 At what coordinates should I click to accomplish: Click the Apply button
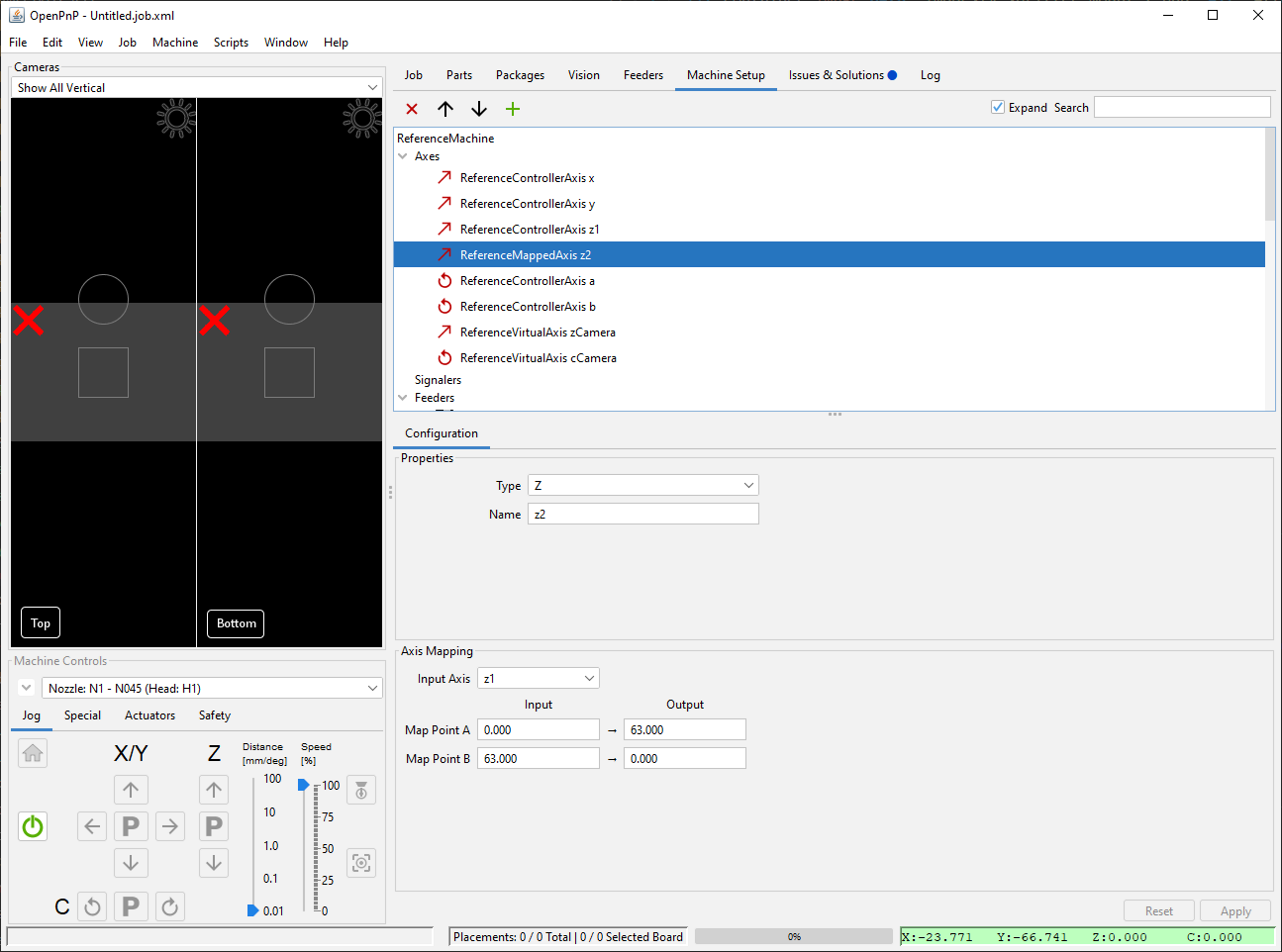(1235, 911)
